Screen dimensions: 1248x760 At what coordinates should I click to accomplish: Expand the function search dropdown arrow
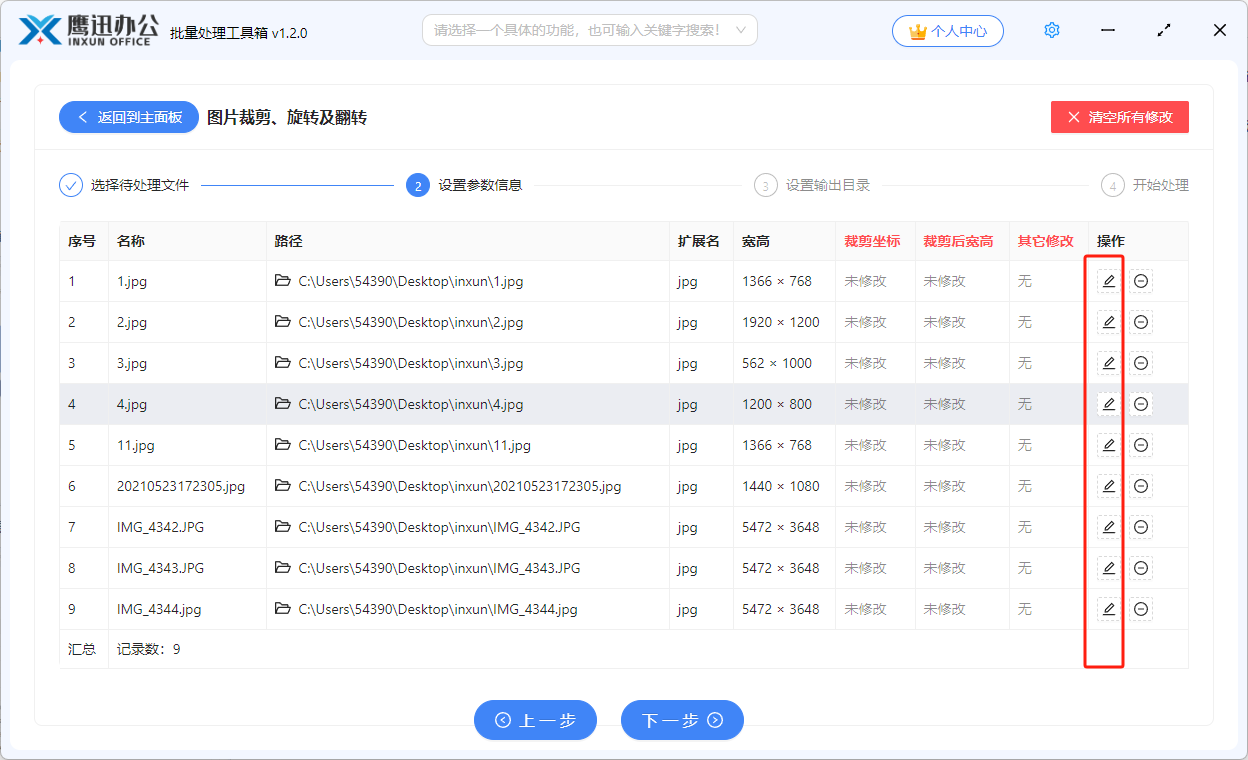741,30
